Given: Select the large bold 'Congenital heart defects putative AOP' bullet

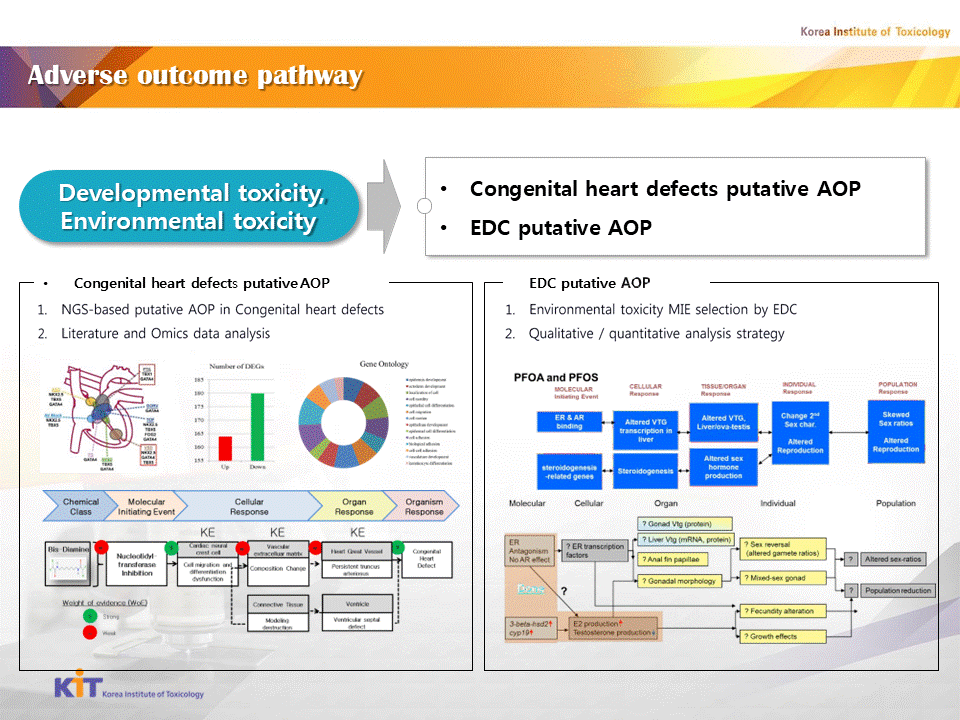Looking at the screenshot, I should pyautogui.click(x=665, y=189).
